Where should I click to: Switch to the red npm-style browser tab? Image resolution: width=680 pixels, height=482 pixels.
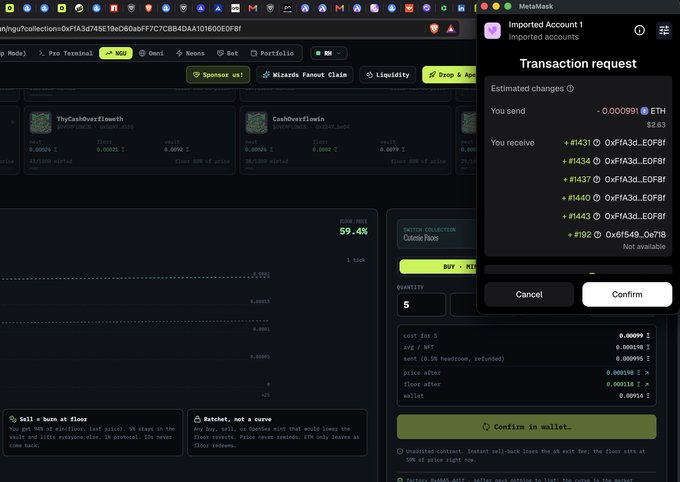114,8
